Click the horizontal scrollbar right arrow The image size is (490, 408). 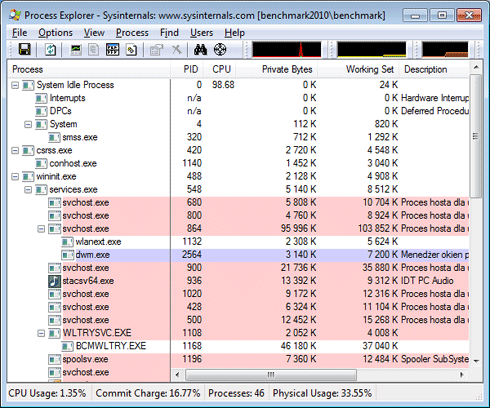click(x=462, y=375)
